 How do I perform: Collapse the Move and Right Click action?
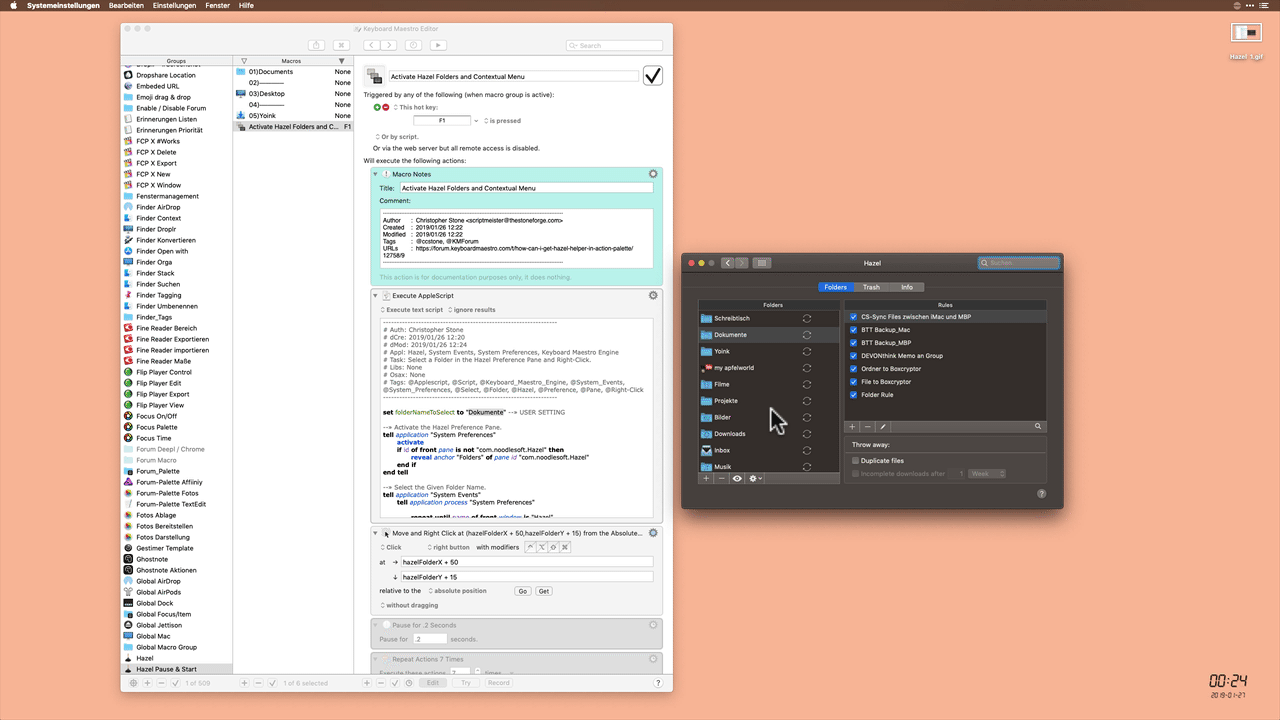[376, 534]
